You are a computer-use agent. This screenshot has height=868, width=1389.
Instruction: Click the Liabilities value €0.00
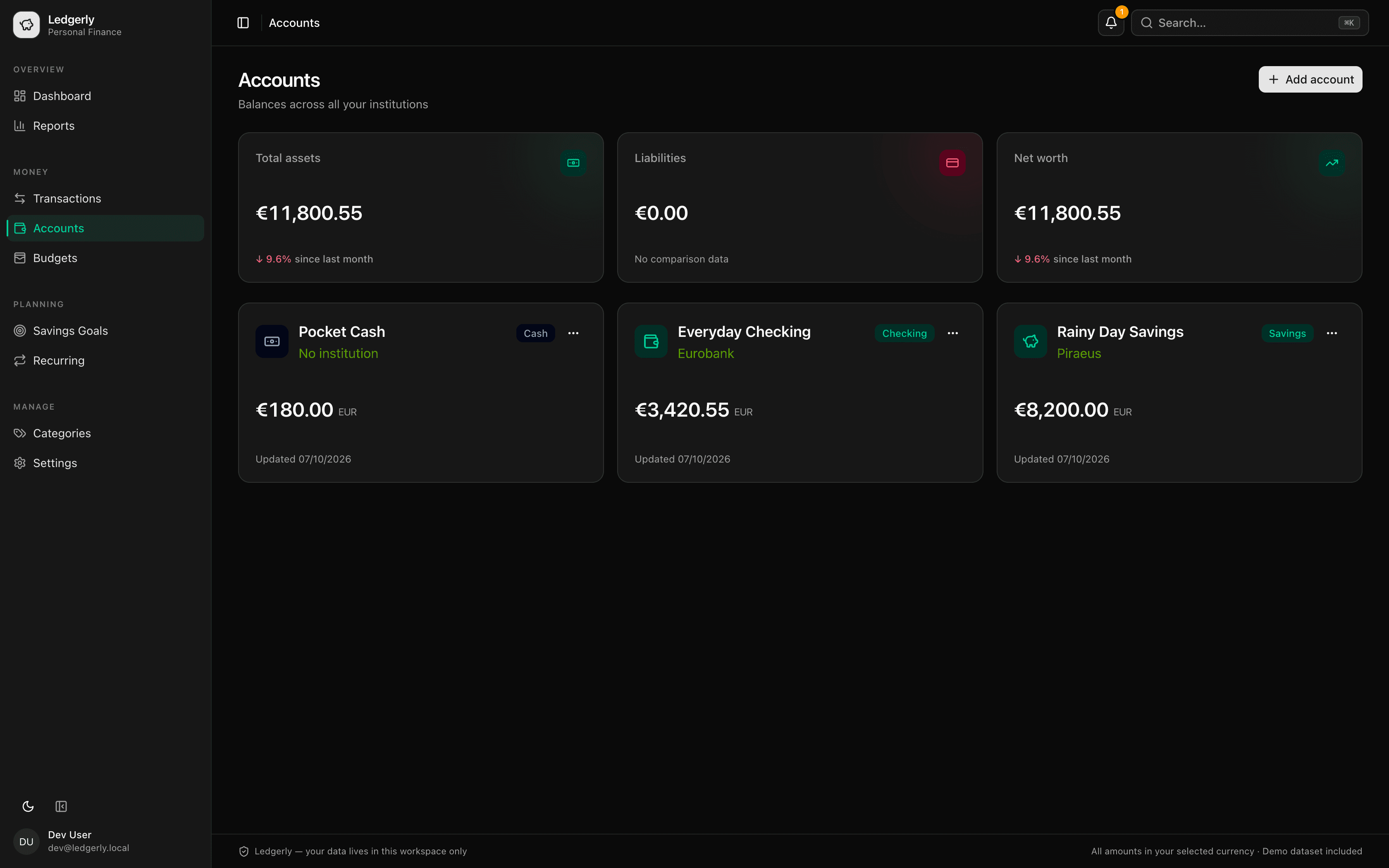tap(661, 213)
